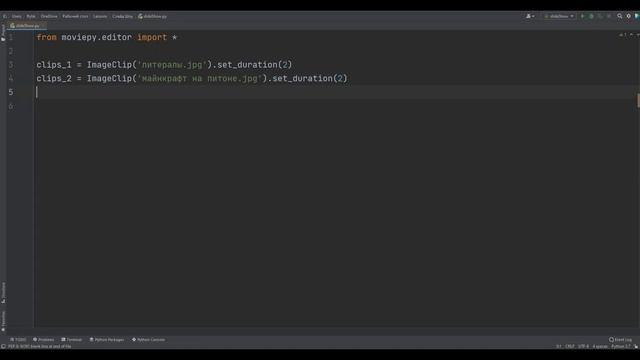Click the PEP 8 warning message in status bar
The width and height of the screenshot is (640, 360).
point(40,347)
